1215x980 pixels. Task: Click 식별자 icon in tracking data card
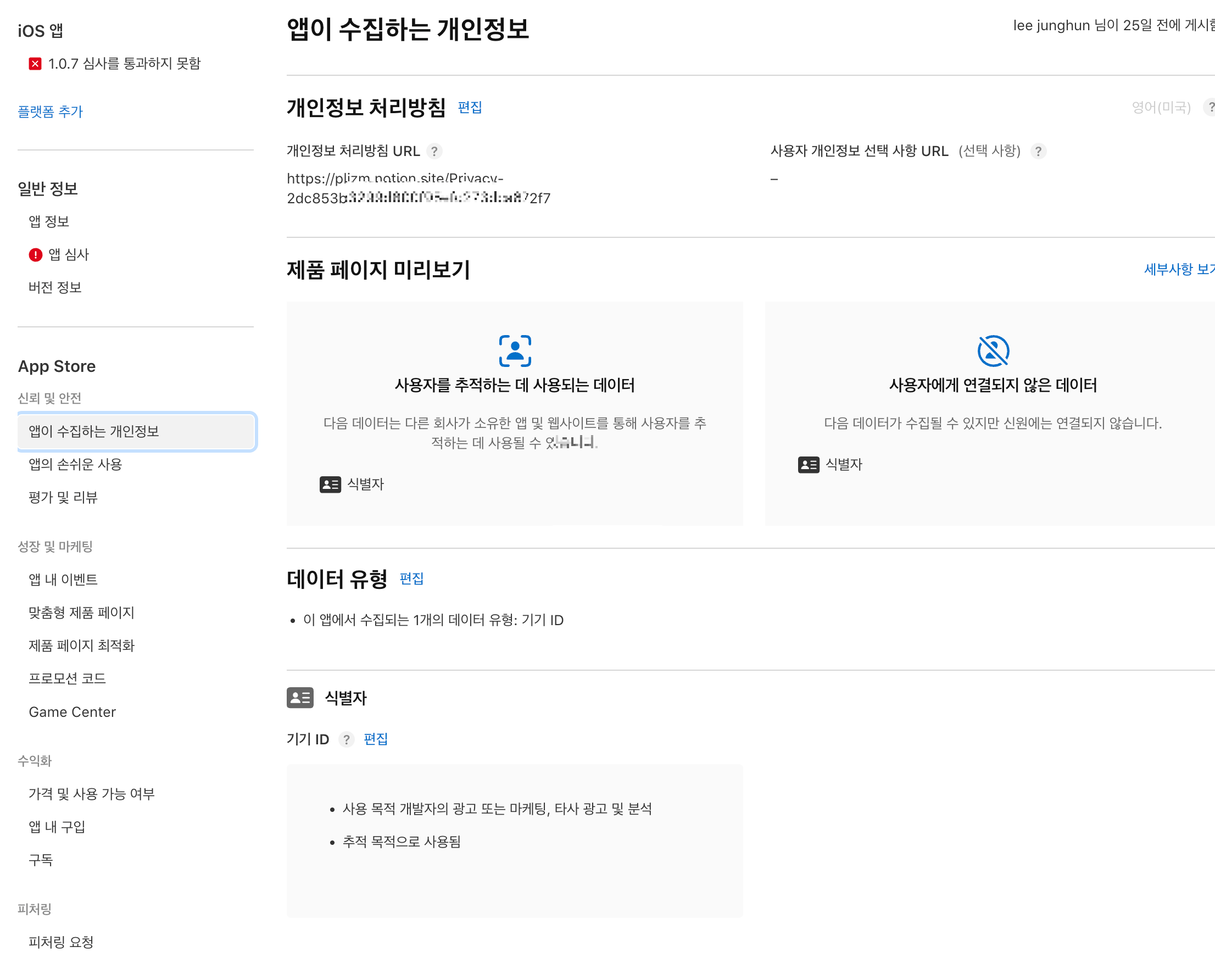tap(330, 485)
